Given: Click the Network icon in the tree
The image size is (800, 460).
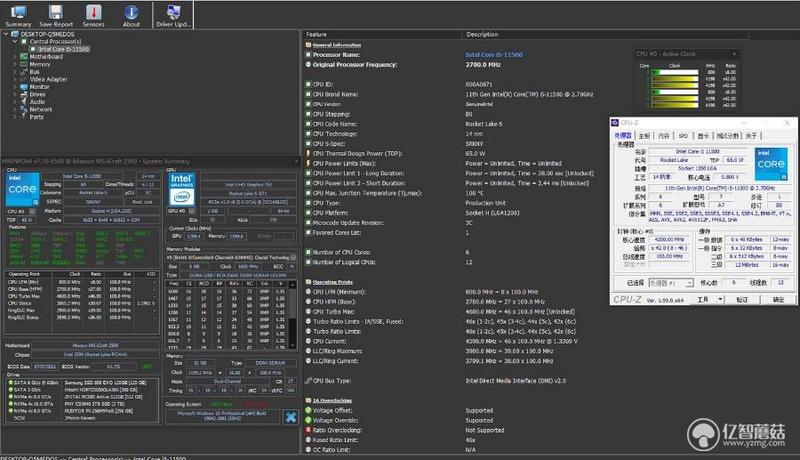Looking at the screenshot, I should click(x=23, y=109).
